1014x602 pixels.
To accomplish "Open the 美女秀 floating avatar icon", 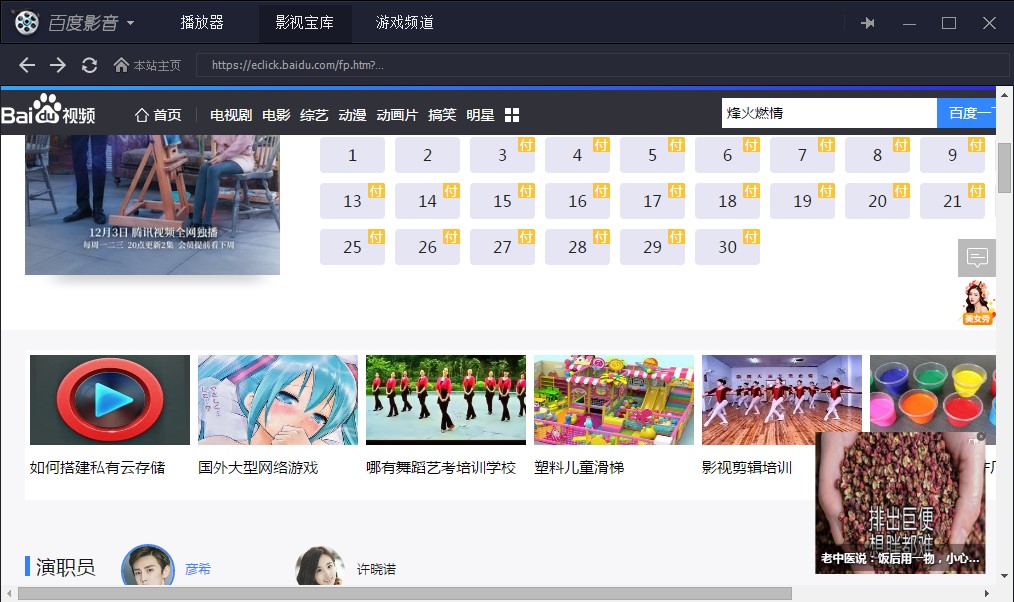I will pos(977,302).
